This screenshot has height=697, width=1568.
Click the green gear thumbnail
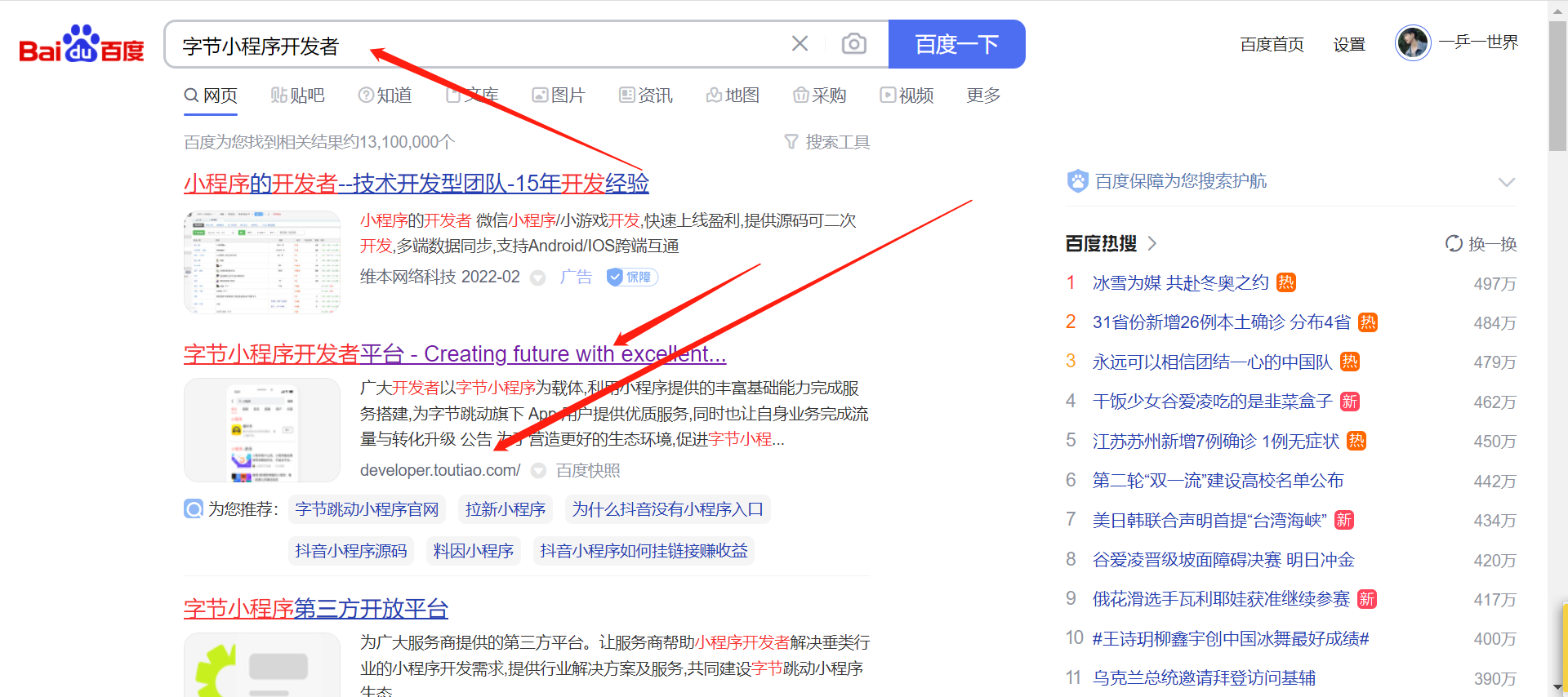pyautogui.click(x=262, y=664)
